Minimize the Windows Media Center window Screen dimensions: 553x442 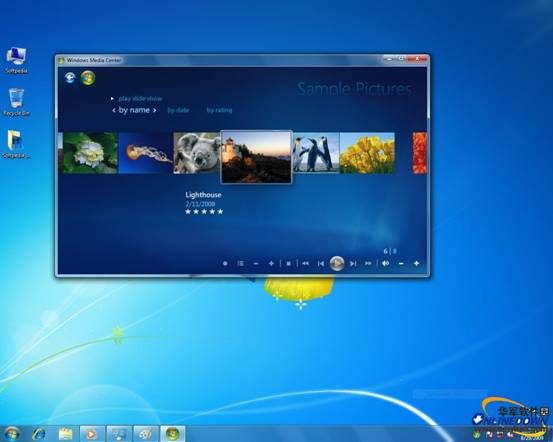click(x=389, y=59)
